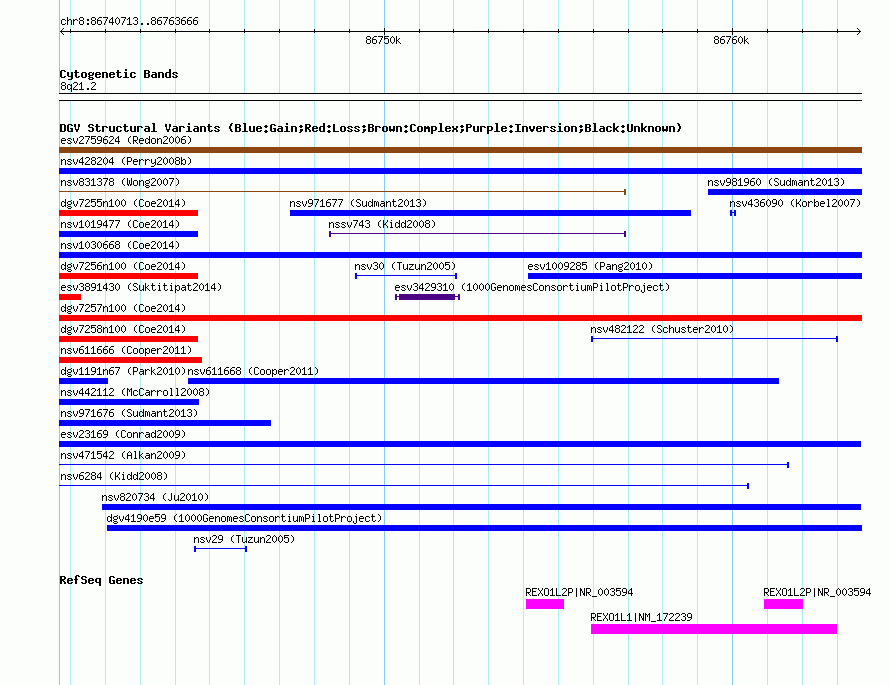Select the nsv30 (Tuzun2005) variant line
The width and height of the screenshot is (890, 685).
[406, 276]
